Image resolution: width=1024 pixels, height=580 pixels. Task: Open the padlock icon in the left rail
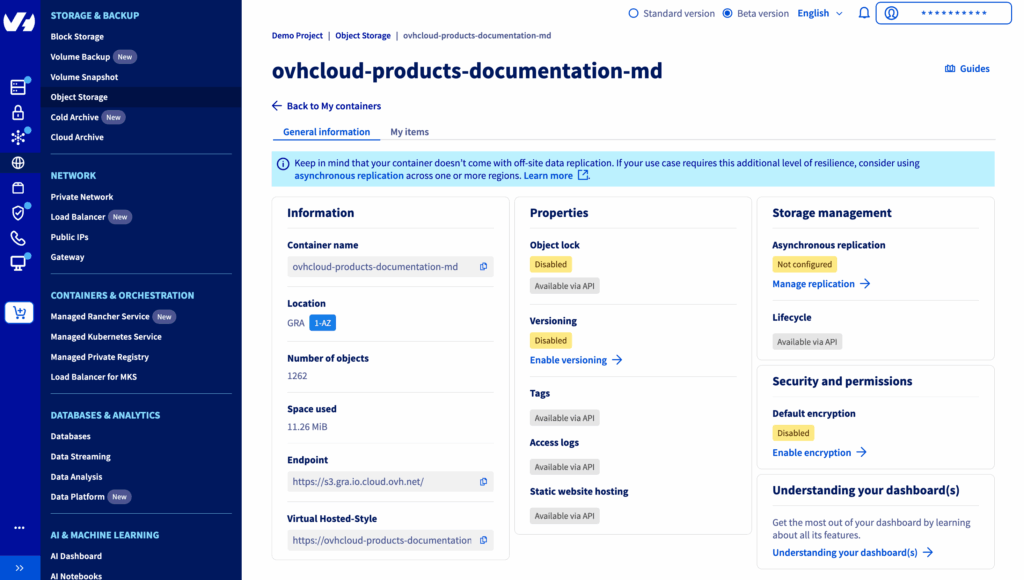(18, 113)
